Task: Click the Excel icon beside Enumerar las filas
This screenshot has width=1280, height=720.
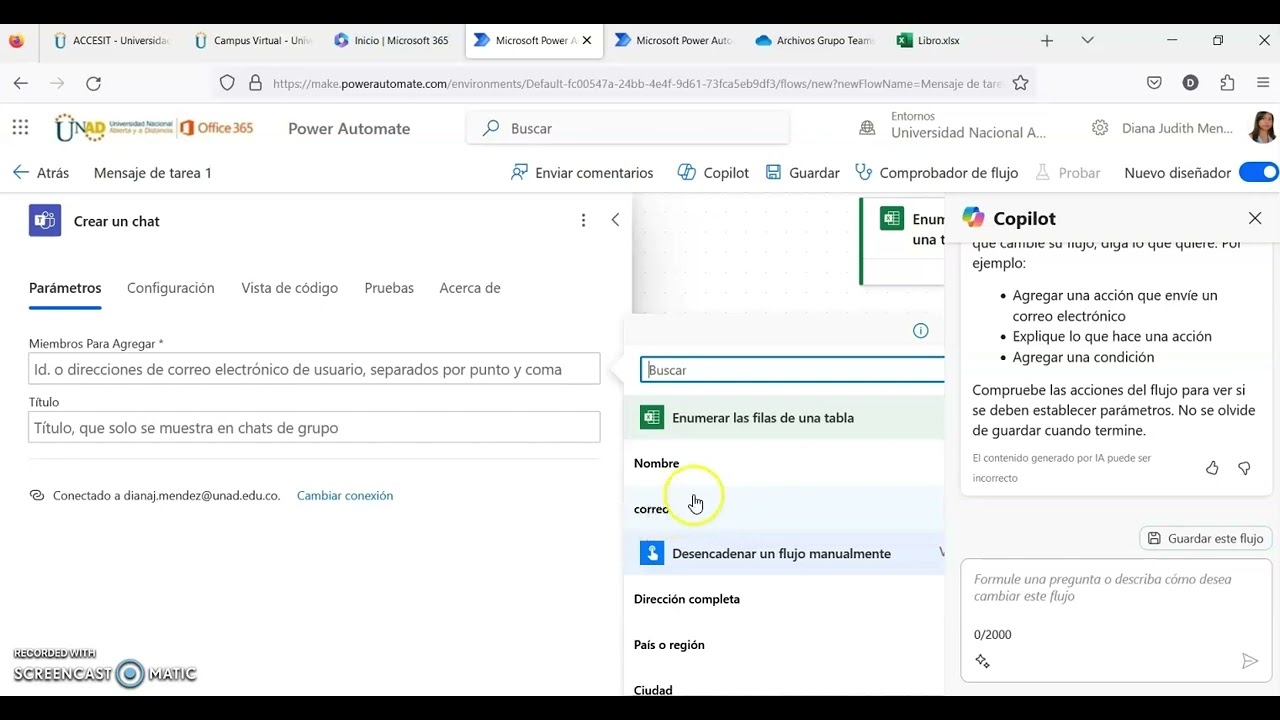Action: pos(652,418)
